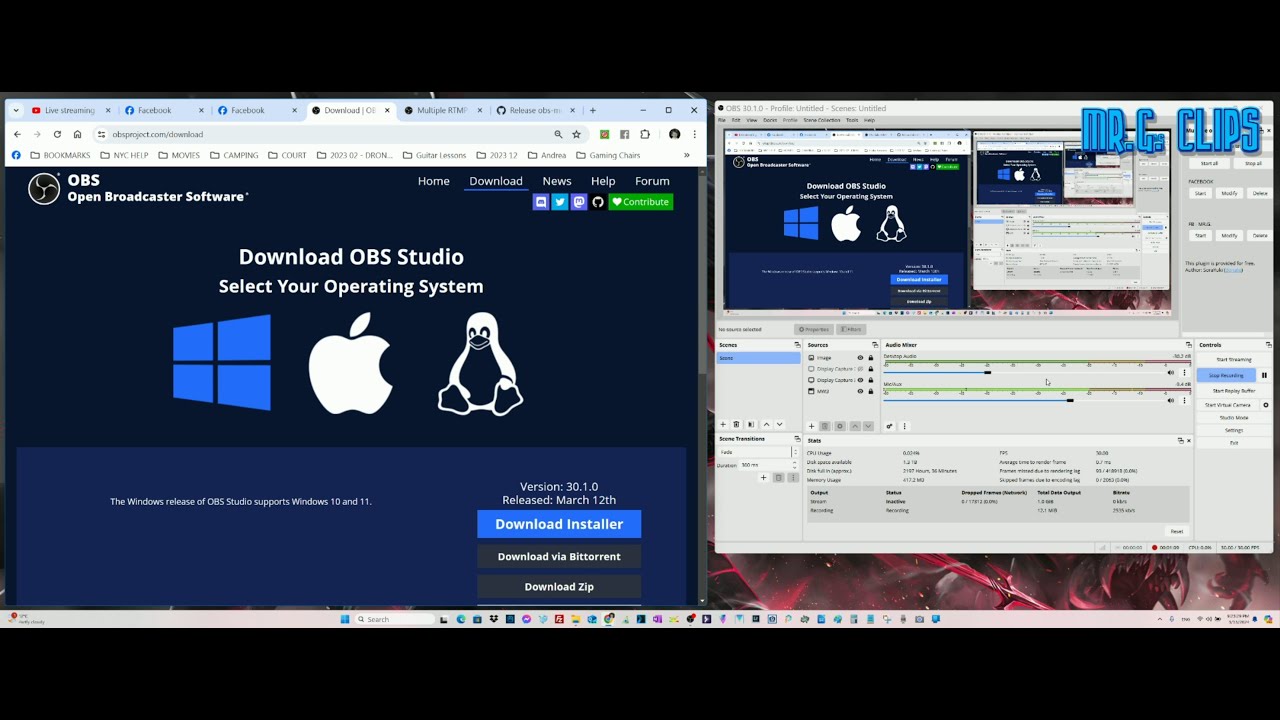Toggle visibility of first Display Capture source
The height and width of the screenshot is (720, 1280).
pos(860,369)
